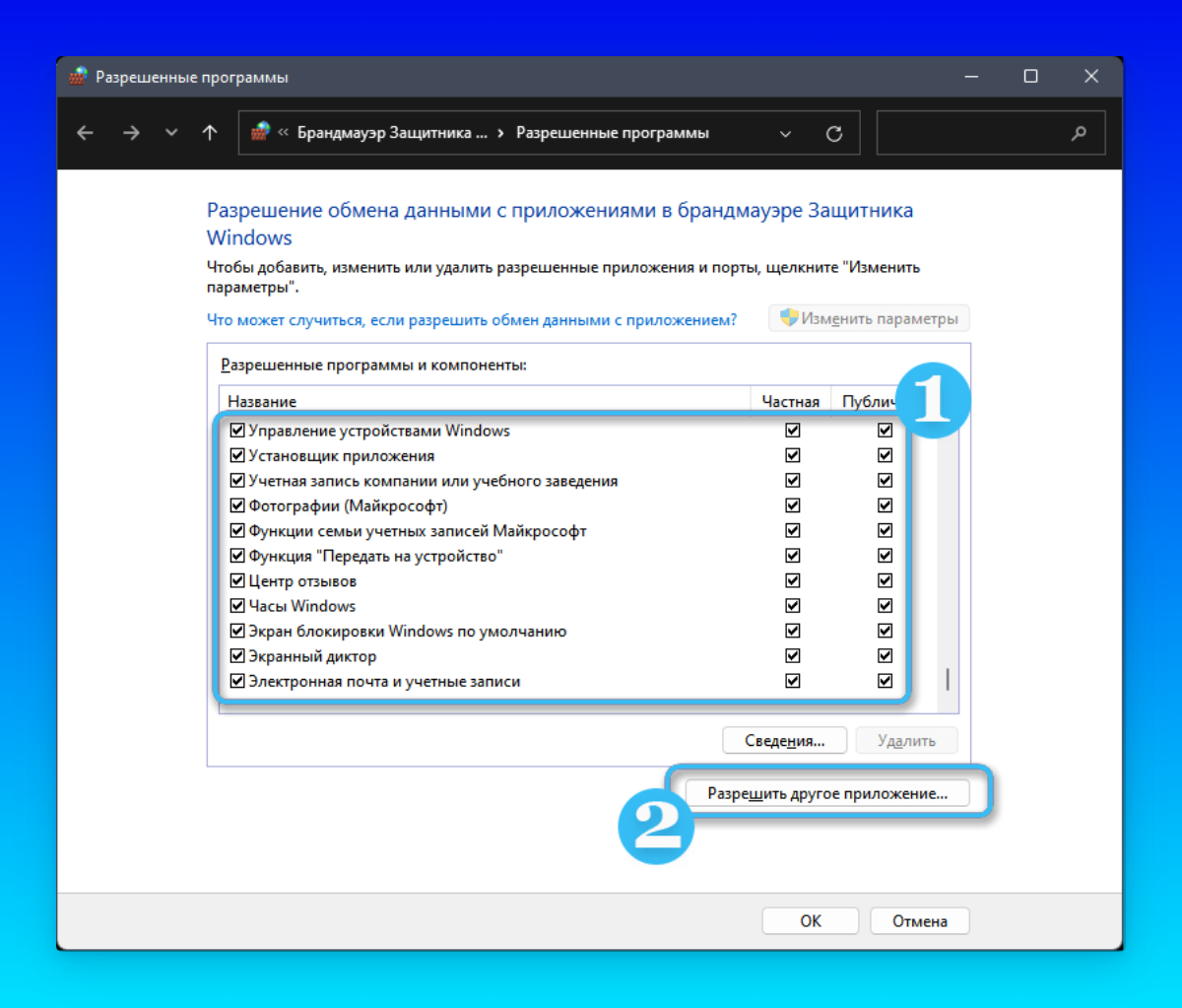Toggle Публичная checkbox for Установщик приложения
Viewport: 1182px width, 1008px height.
[x=885, y=456]
